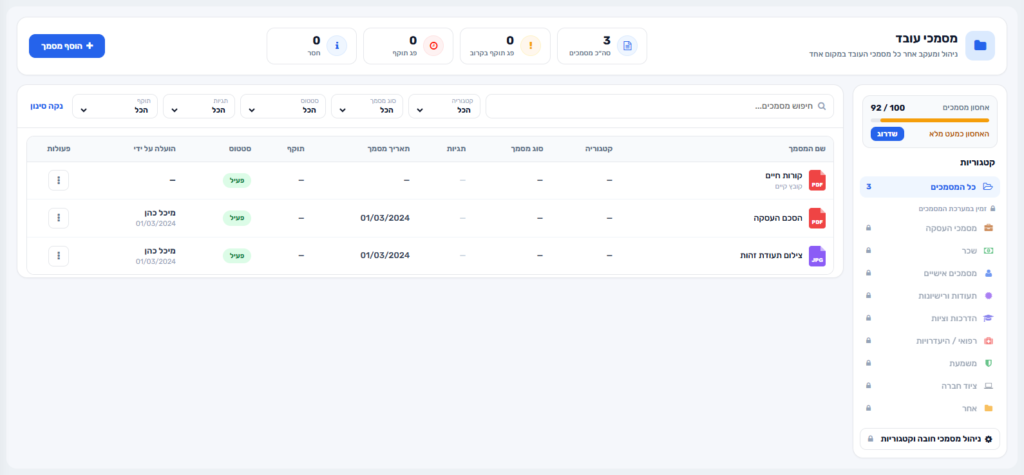
Task: Click the פעיל status badge for קורות חיים
Action: coord(237,180)
